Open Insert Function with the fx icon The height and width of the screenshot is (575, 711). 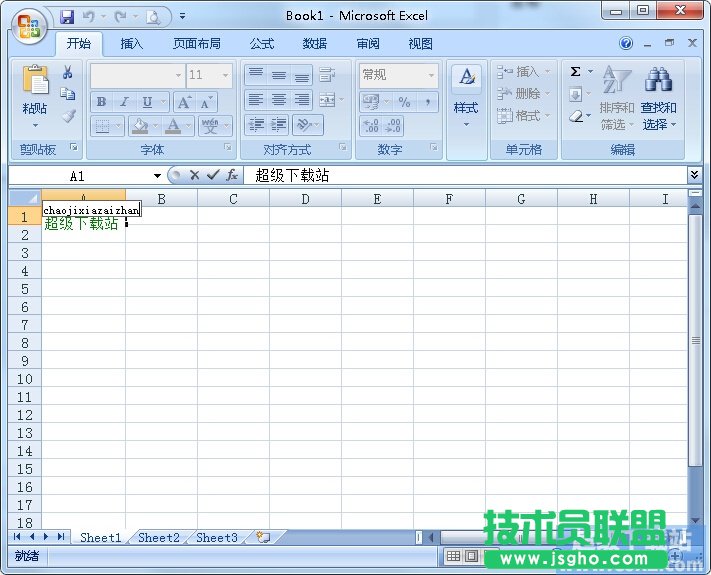point(231,175)
